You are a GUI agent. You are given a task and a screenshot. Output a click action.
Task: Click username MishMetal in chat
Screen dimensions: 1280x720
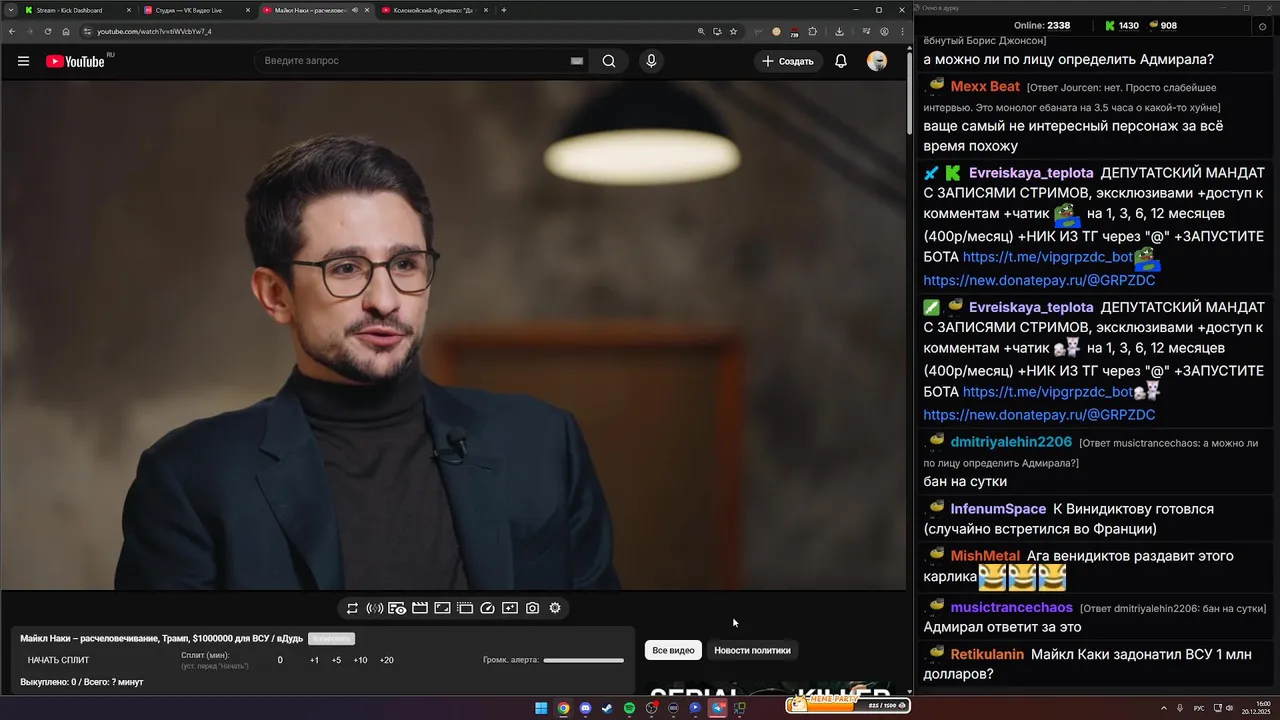(x=985, y=555)
